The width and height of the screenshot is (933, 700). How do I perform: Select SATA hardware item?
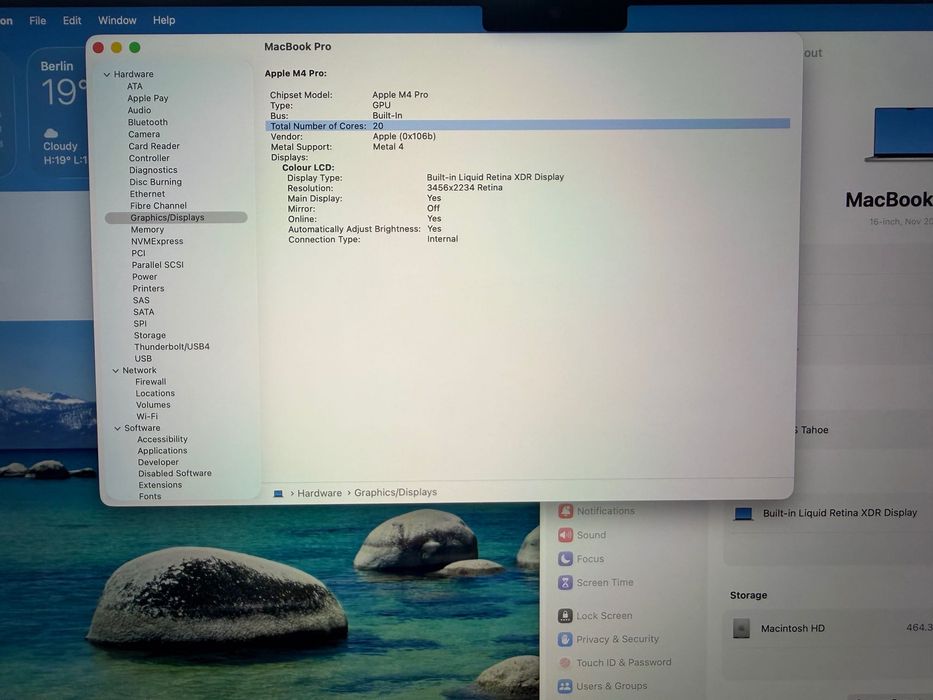click(143, 311)
